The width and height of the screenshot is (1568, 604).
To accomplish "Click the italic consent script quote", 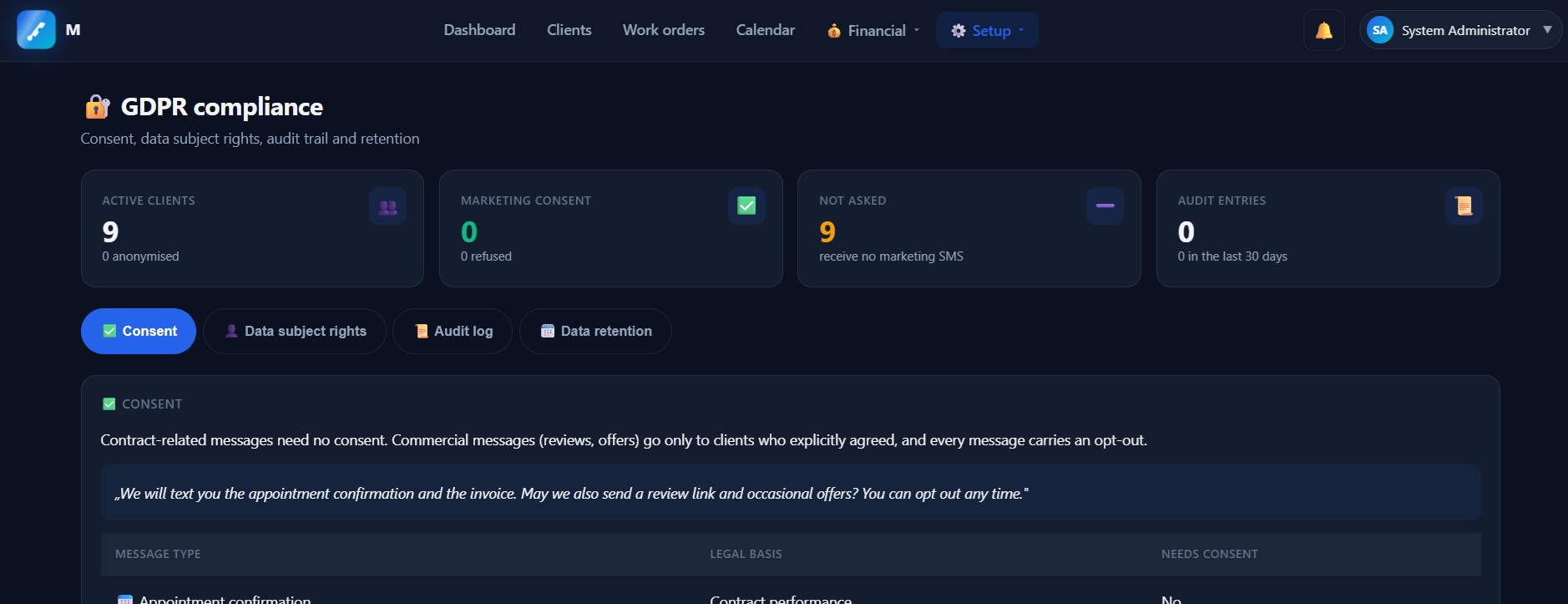I will click(x=571, y=494).
